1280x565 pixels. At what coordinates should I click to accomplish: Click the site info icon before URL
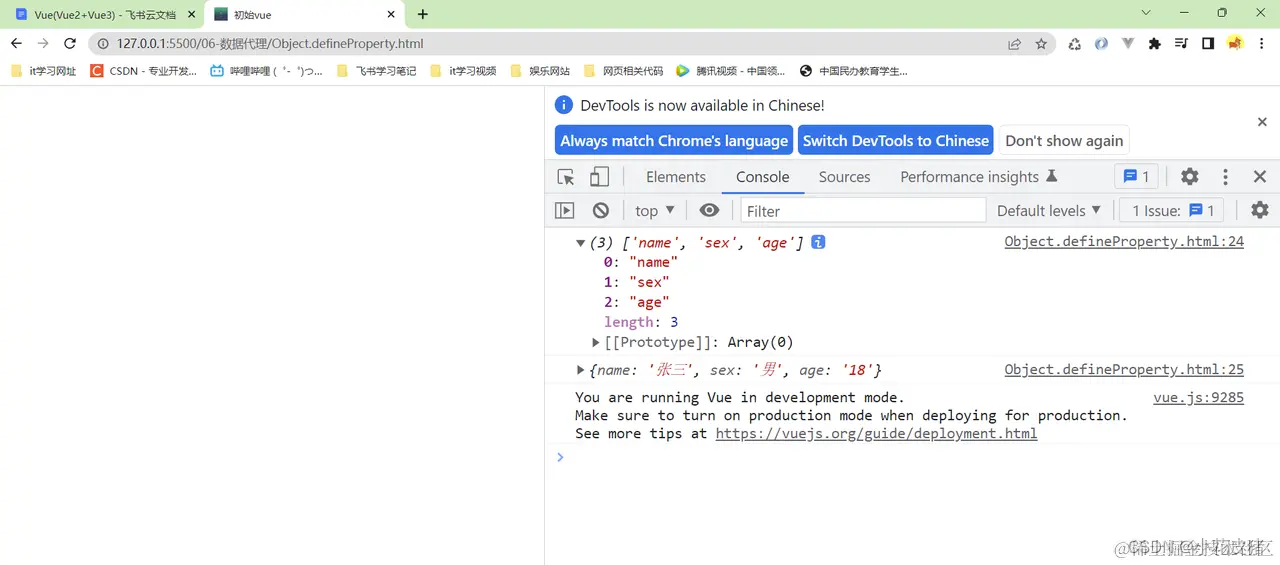pos(102,44)
